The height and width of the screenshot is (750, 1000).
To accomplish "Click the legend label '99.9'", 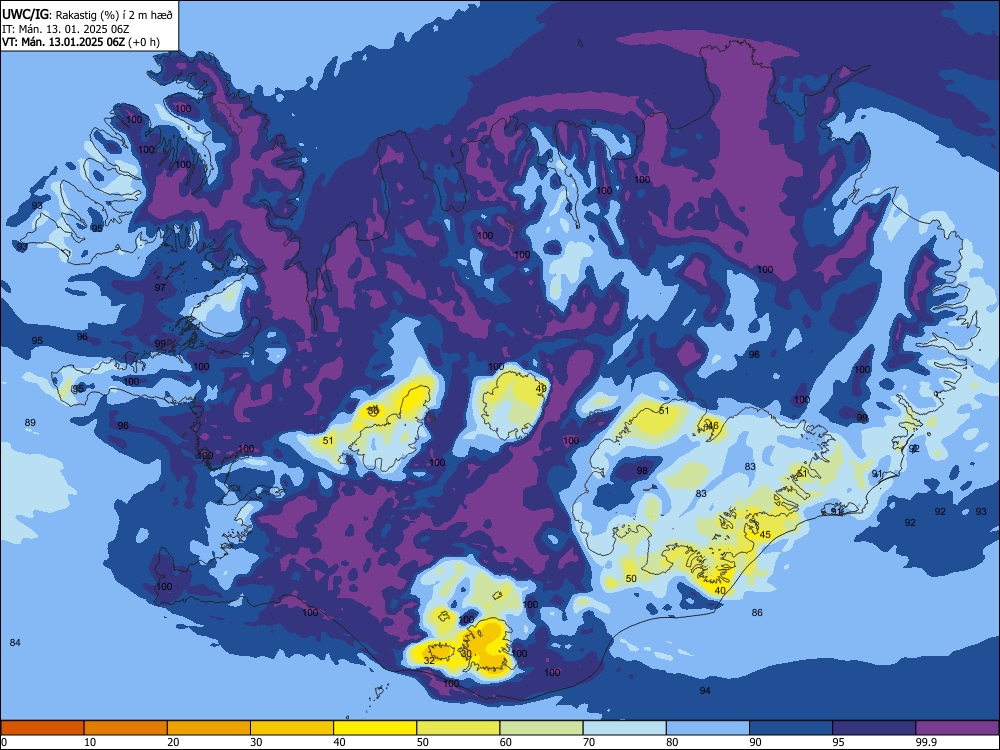I will 926,742.
